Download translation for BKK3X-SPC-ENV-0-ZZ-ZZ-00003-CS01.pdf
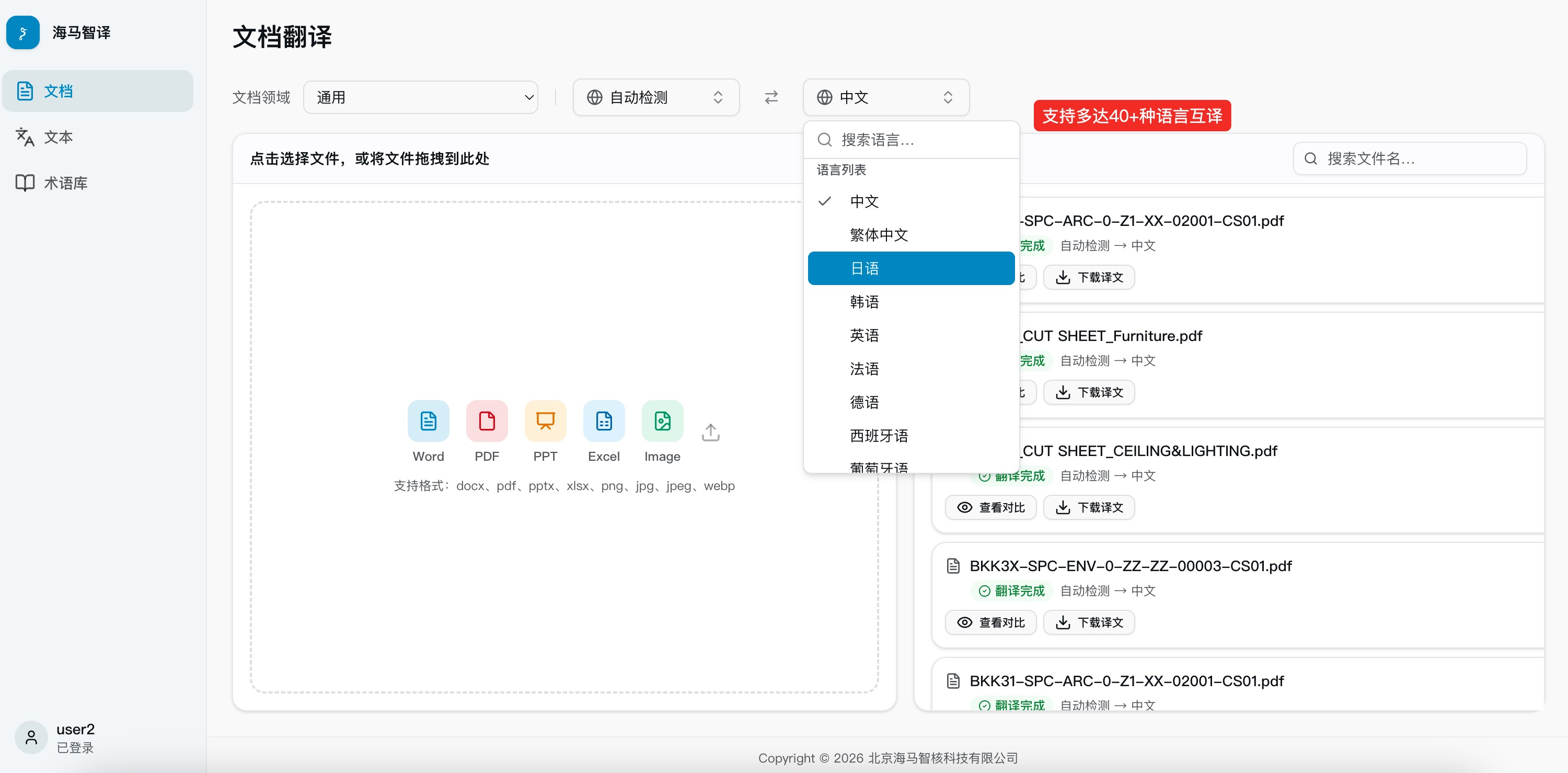 tap(1089, 623)
